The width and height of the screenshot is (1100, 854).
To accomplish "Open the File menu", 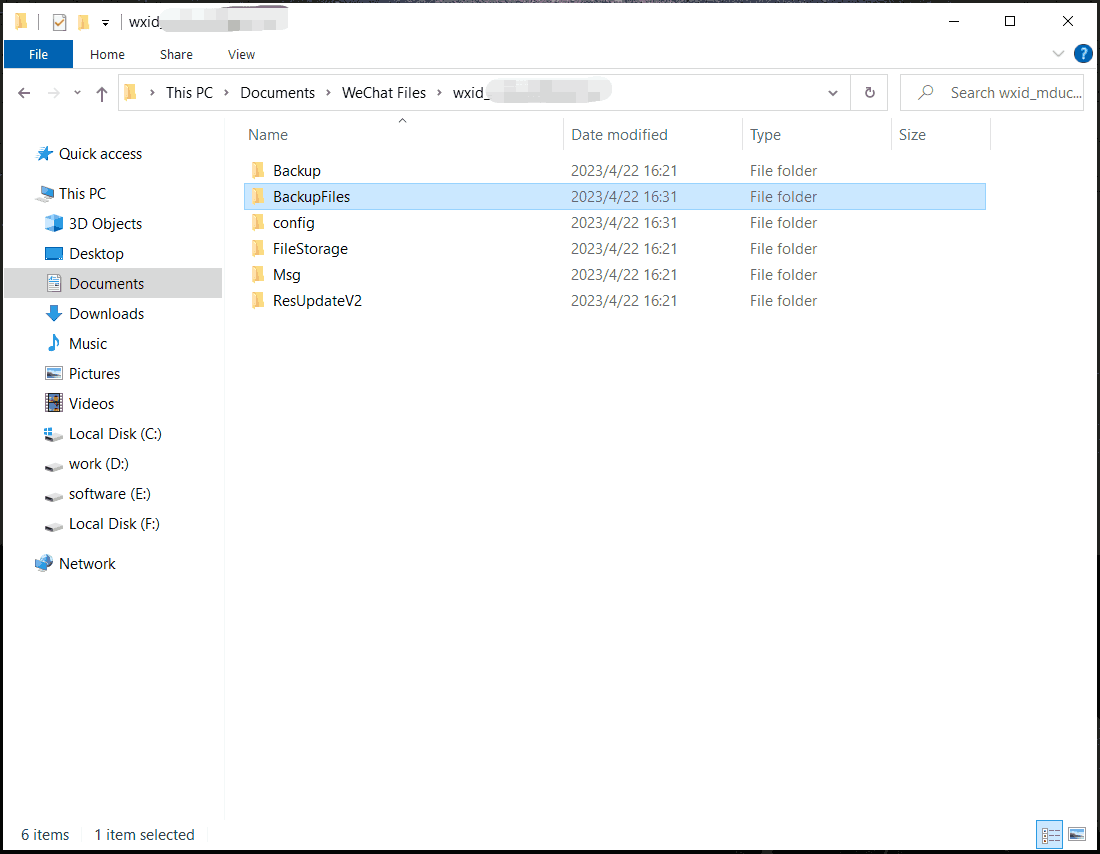I will click(x=38, y=54).
